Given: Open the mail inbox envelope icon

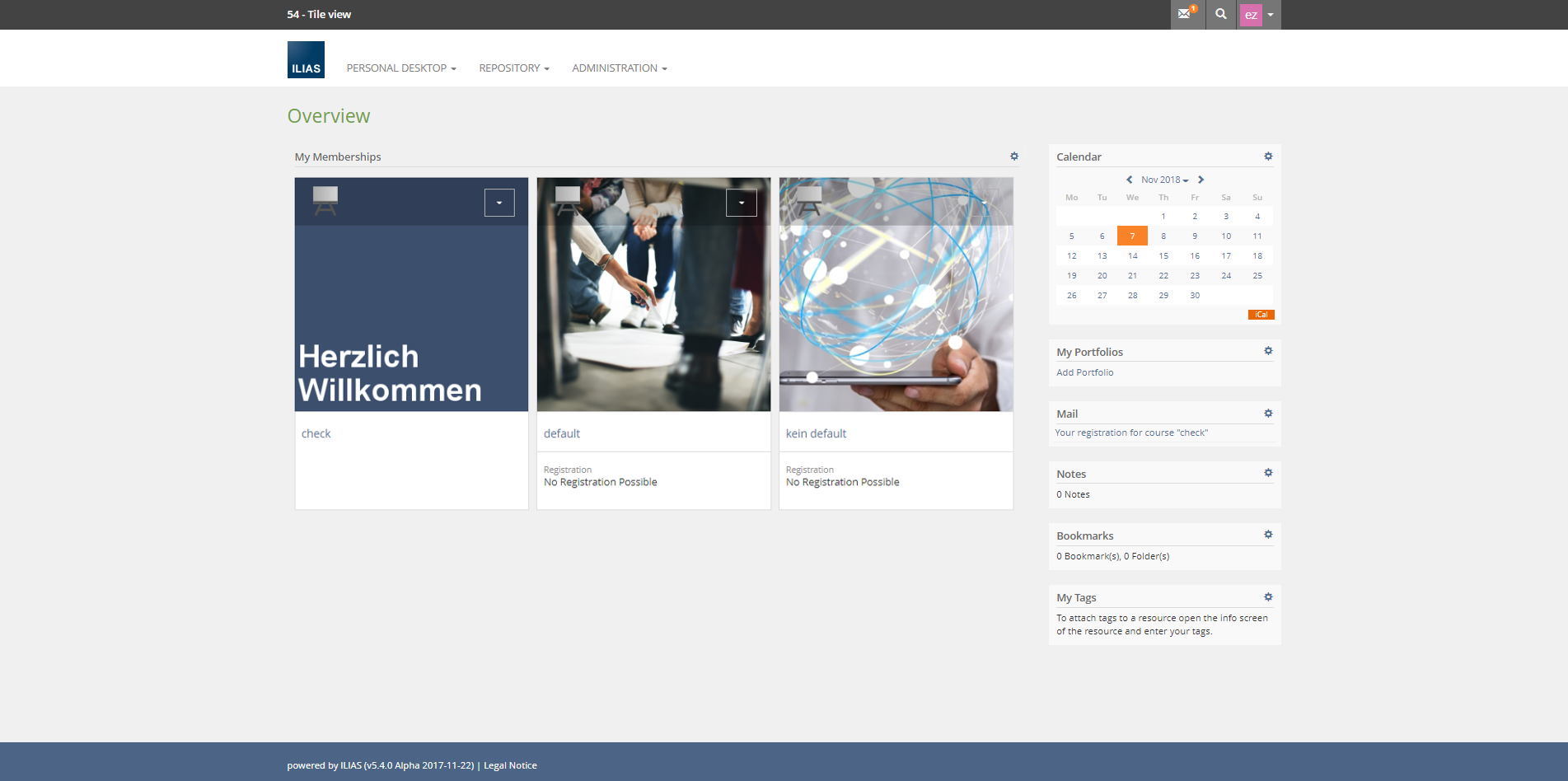Looking at the screenshot, I should coord(1185,14).
